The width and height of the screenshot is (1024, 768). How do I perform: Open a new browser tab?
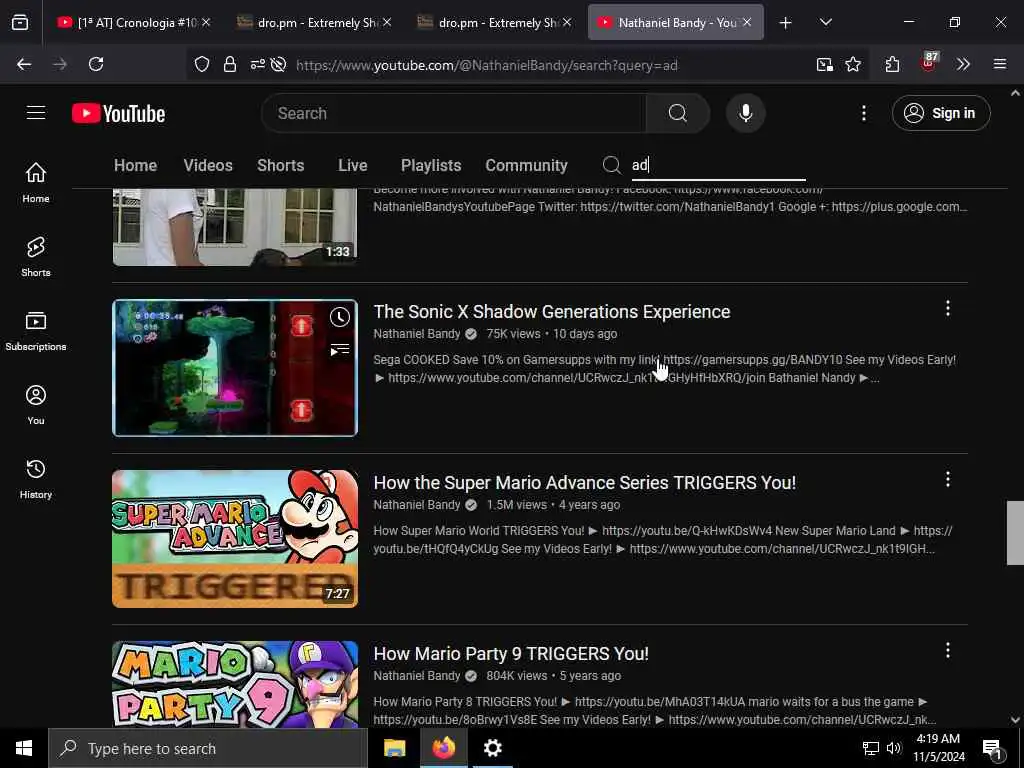786,23
